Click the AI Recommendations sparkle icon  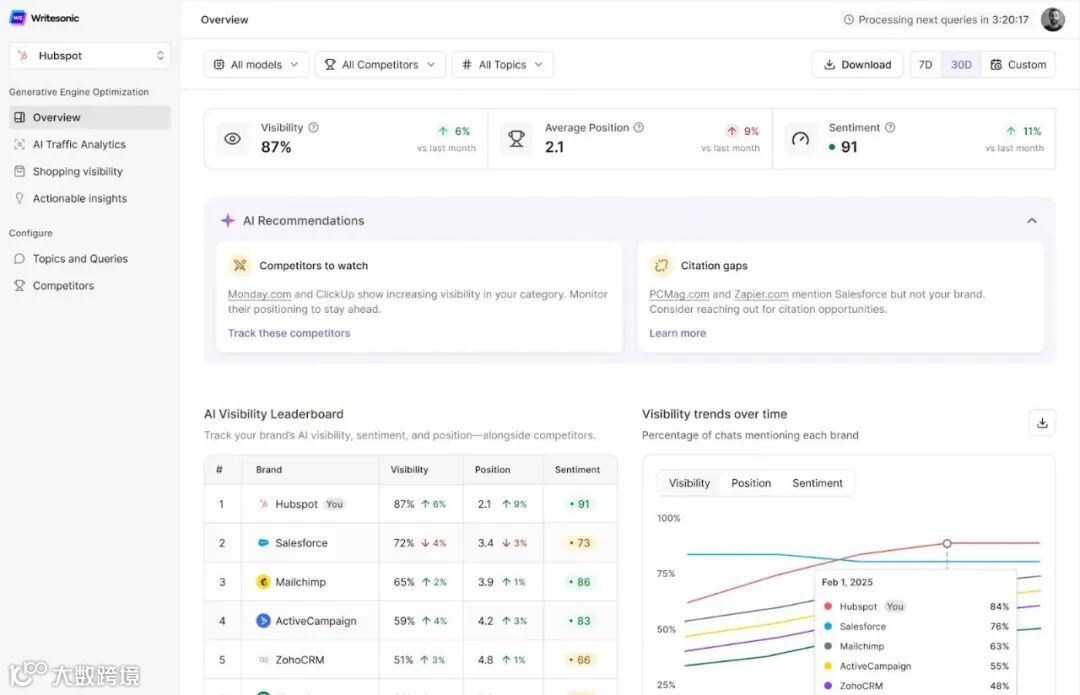227,220
